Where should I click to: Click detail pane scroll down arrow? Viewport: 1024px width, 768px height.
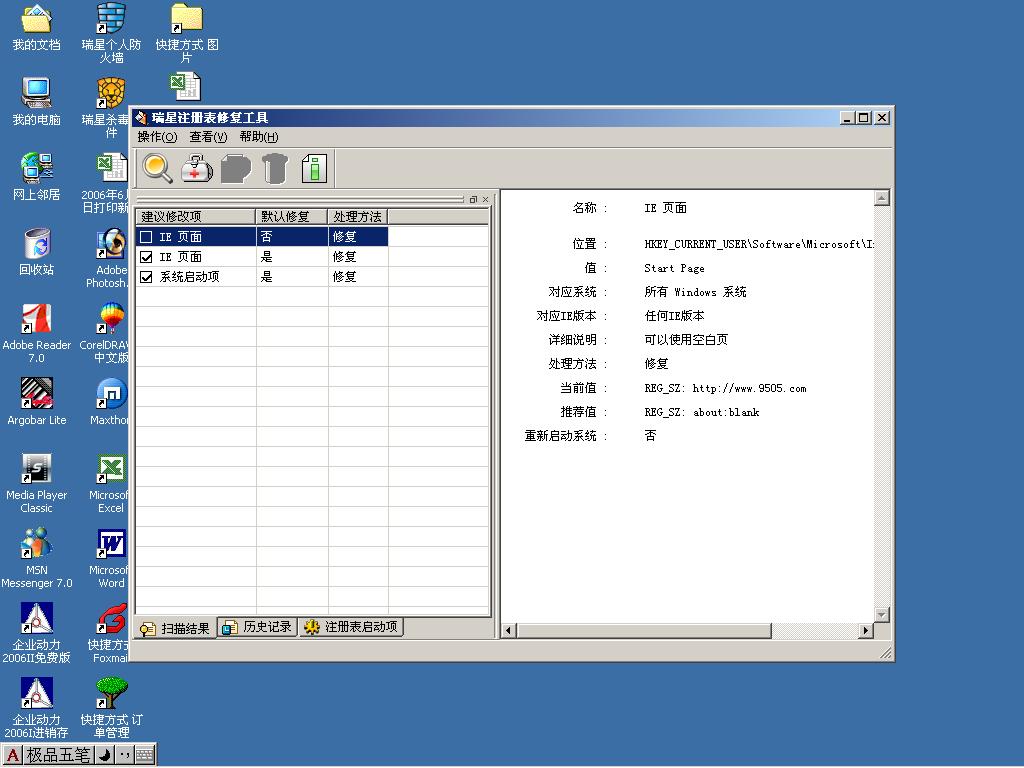(x=882, y=615)
